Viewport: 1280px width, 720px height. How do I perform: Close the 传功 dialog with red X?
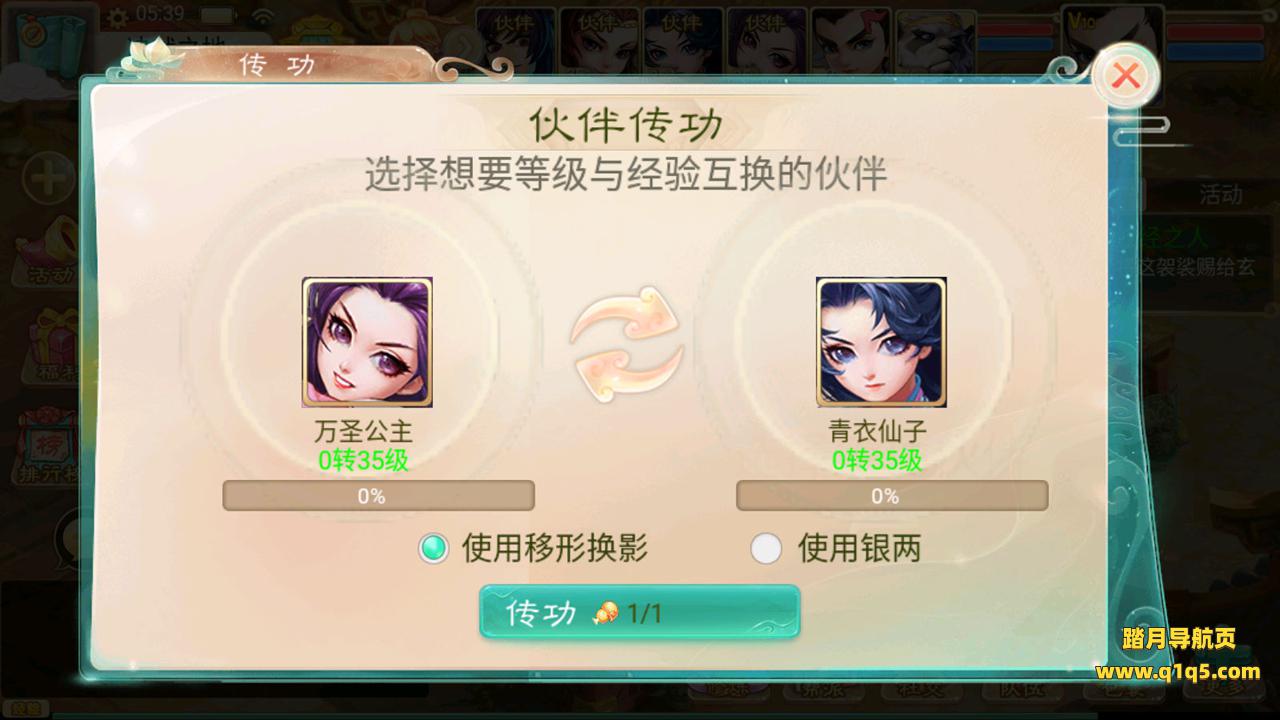(1126, 75)
